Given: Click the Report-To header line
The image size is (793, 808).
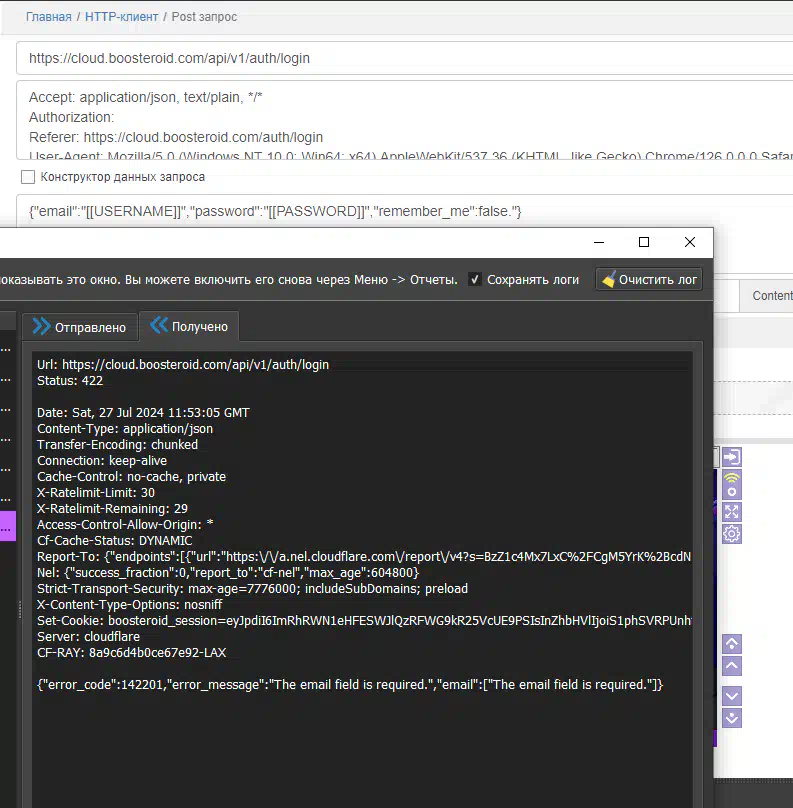Looking at the screenshot, I should (x=364, y=557).
